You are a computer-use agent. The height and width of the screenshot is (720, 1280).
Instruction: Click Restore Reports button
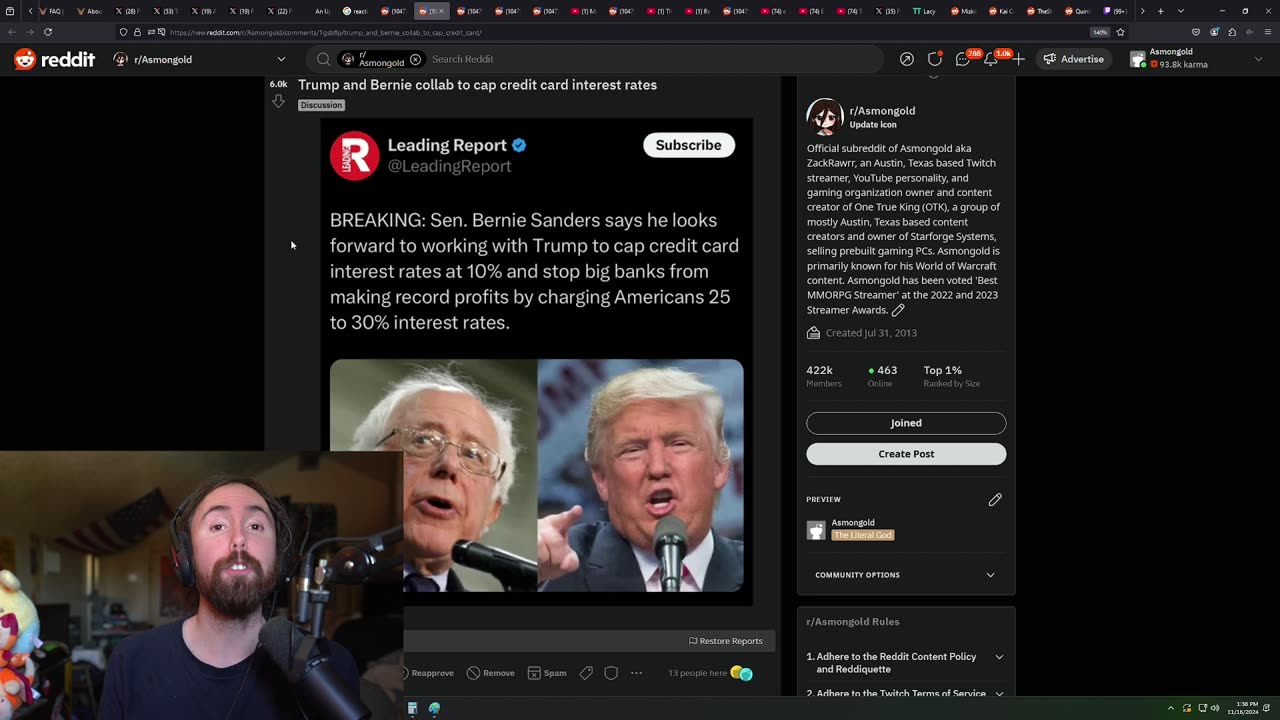pos(726,641)
